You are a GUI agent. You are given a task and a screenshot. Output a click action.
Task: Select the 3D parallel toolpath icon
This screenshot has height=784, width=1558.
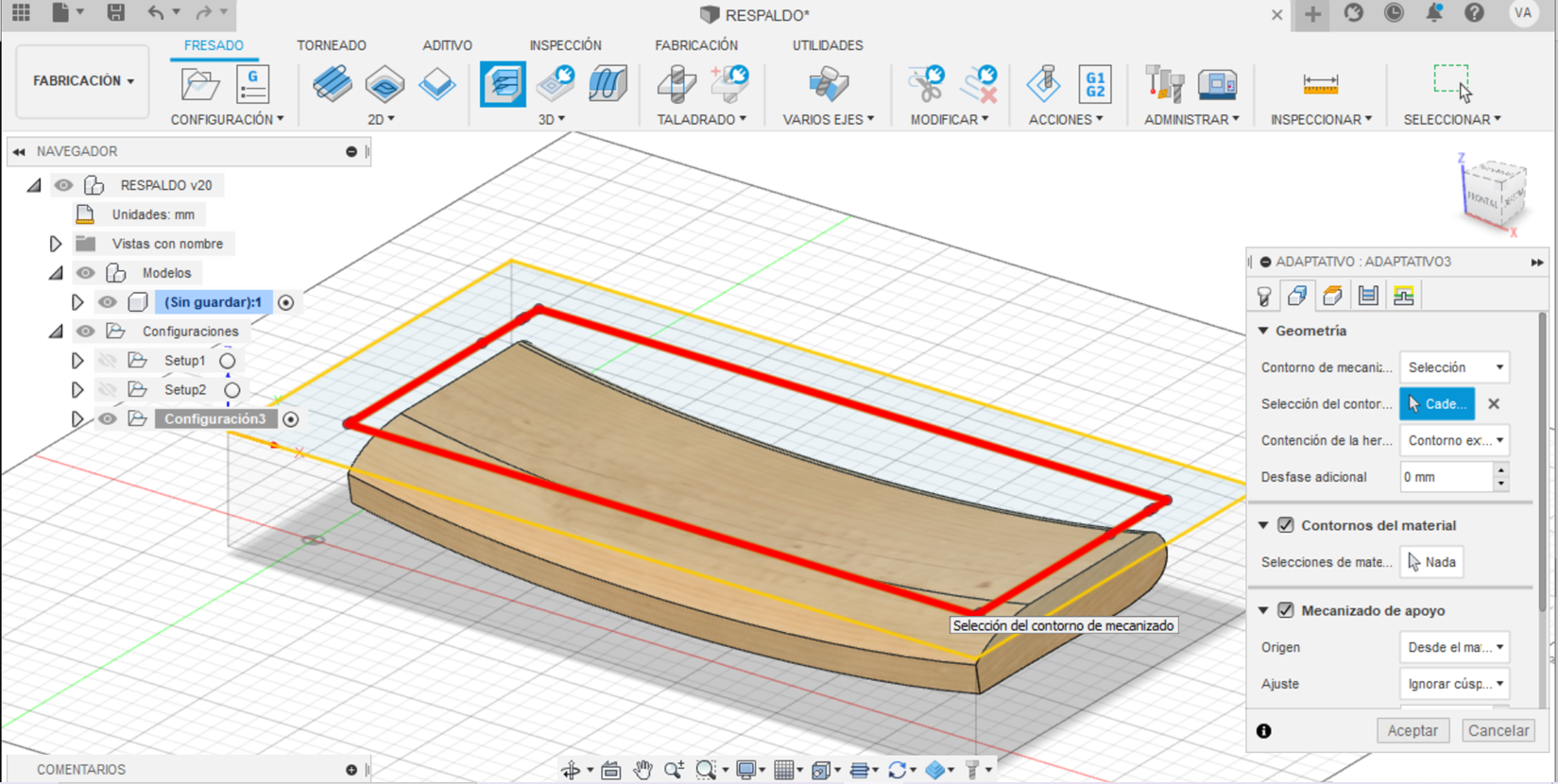coord(608,85)
